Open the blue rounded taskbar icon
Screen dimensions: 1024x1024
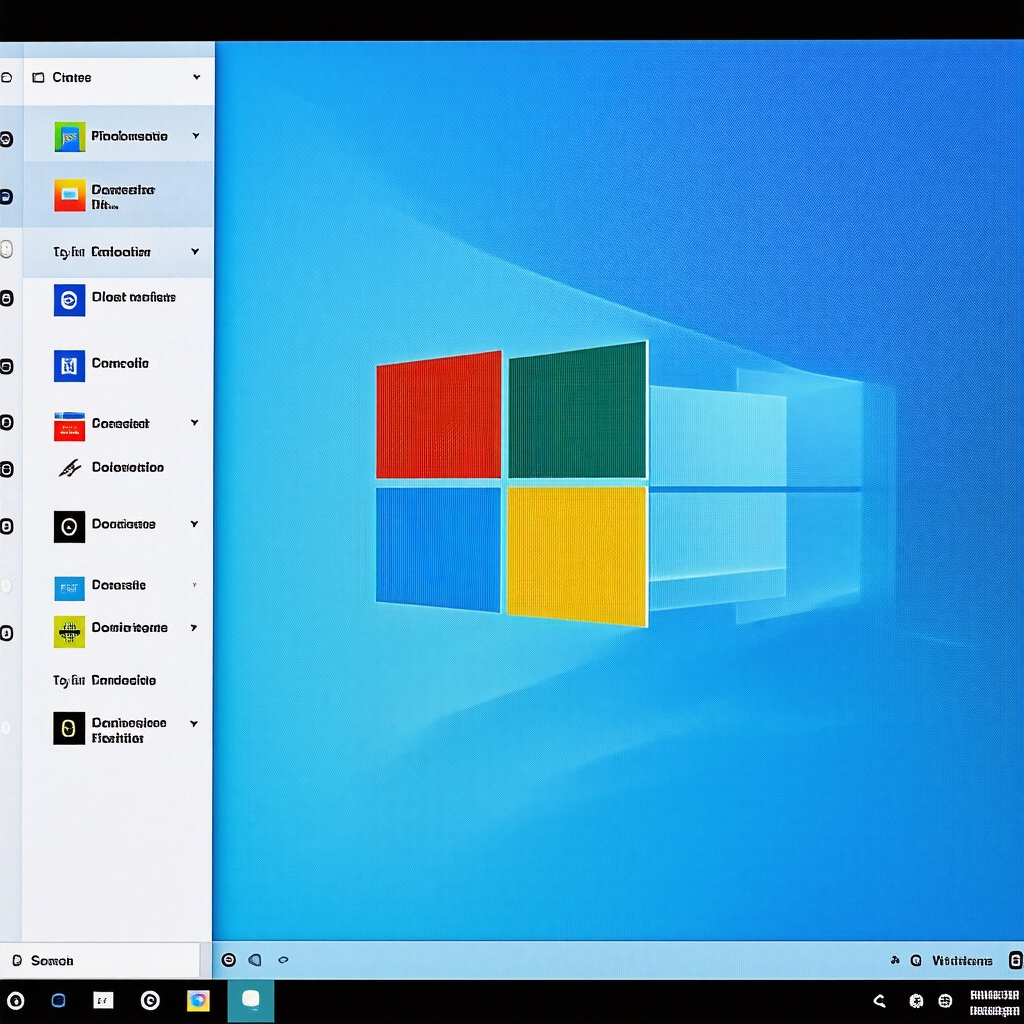[x=58, y=1000]
